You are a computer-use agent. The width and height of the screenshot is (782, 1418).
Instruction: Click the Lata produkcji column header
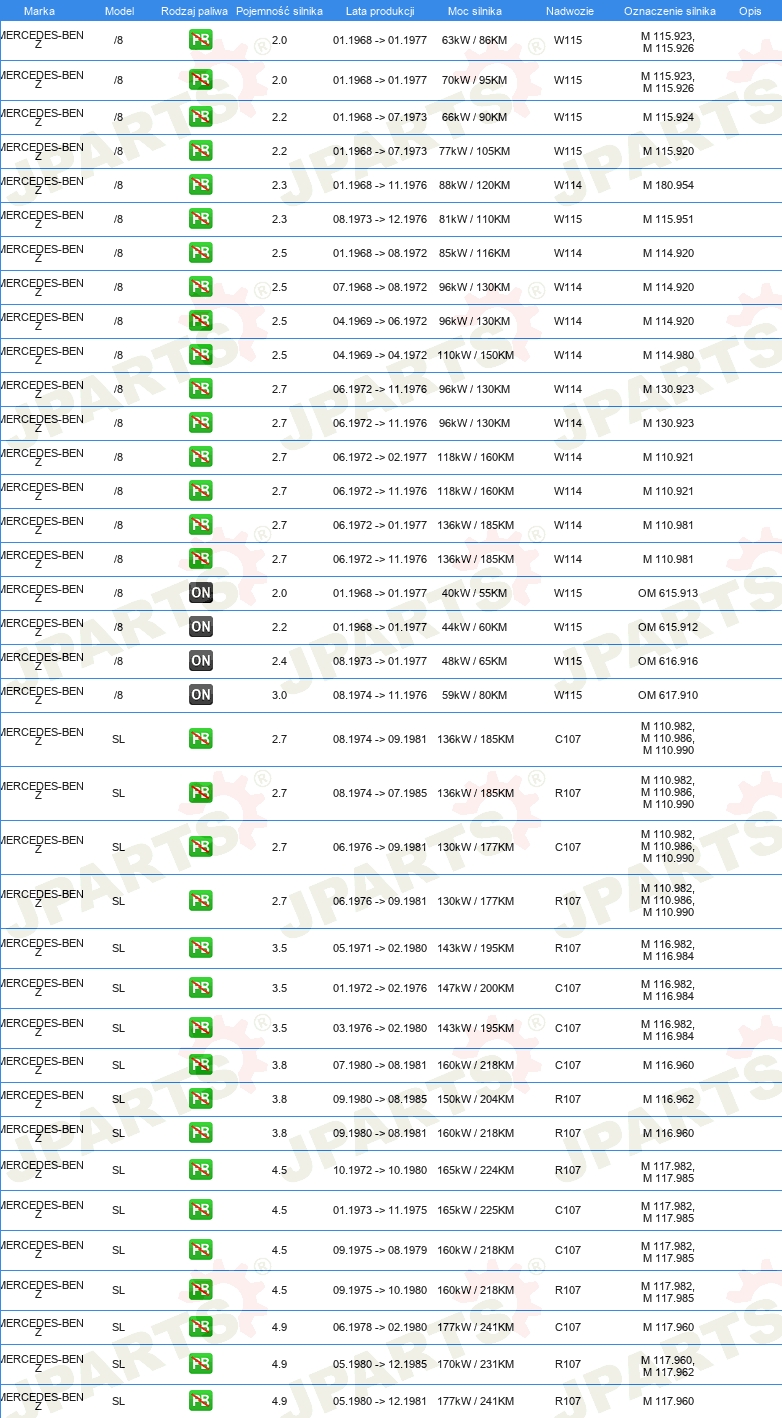380,11
